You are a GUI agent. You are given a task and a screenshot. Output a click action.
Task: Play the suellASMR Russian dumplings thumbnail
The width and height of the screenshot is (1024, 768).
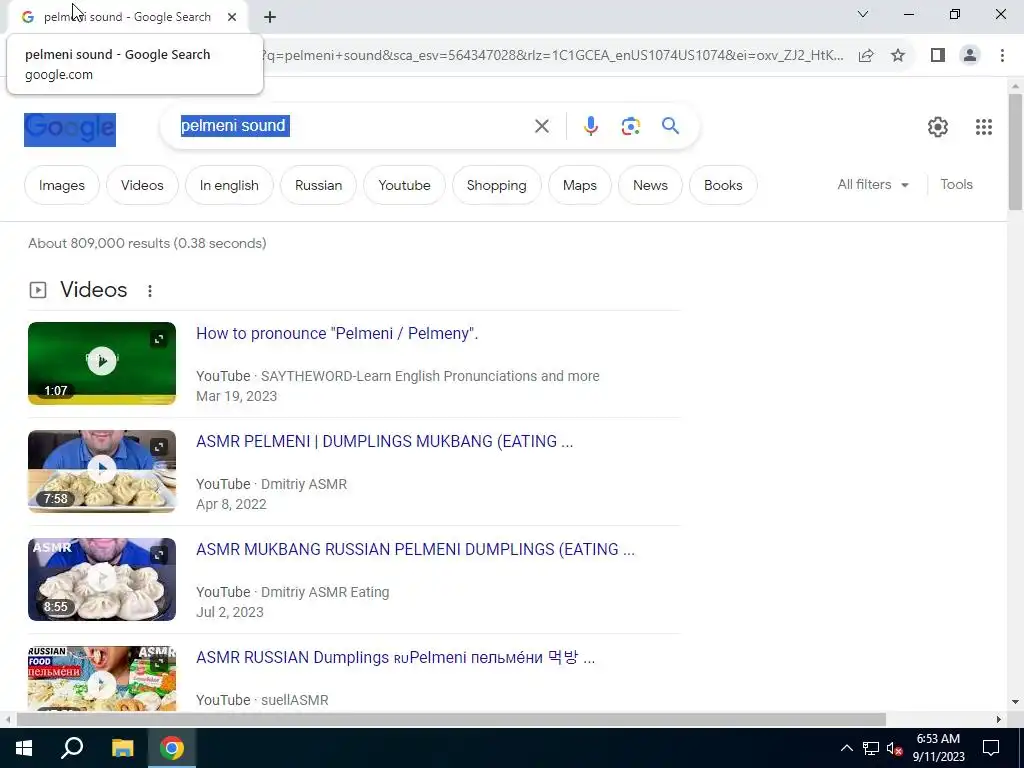click(102, 678)
